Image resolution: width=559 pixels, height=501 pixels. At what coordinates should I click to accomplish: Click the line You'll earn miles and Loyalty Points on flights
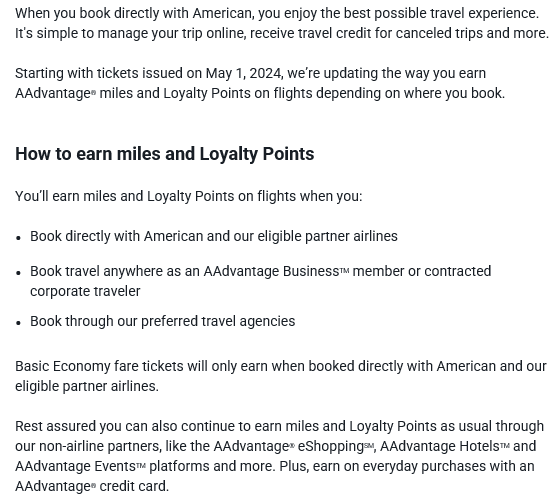[189, 196]
